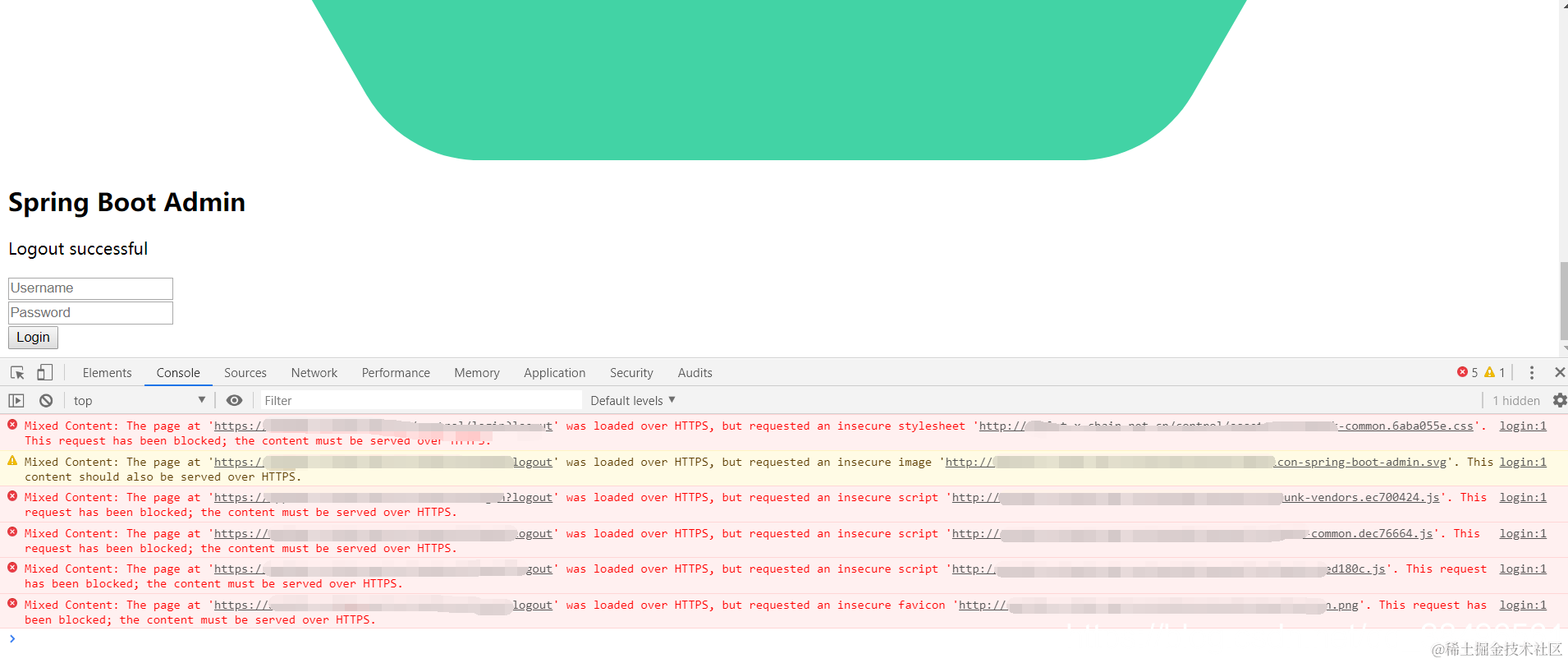Clear the console with the ban icon
The width and height of the screenshot is (1568, 663).
tap(46, 401)
